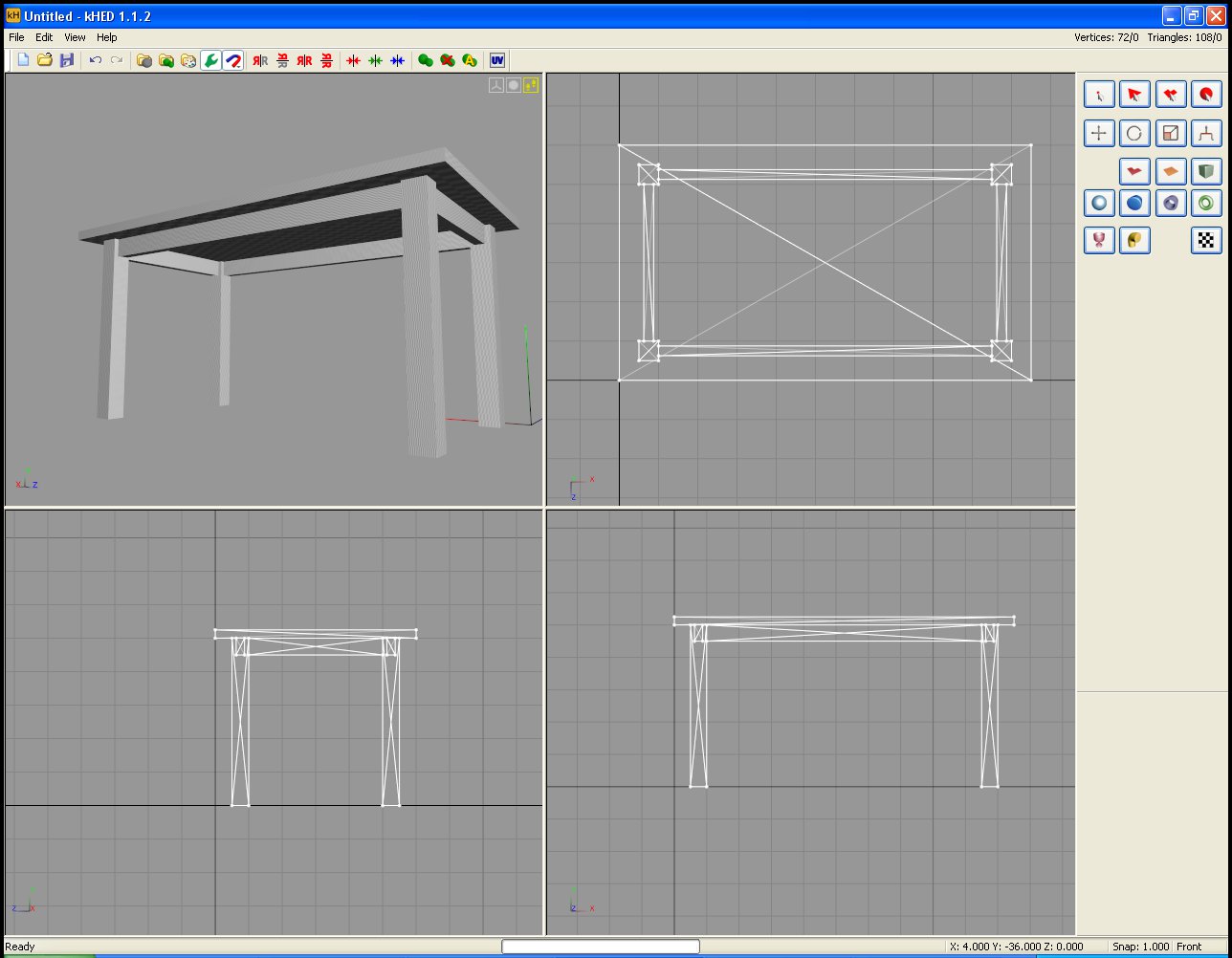Open the View menu
Viewport: 1232px width, 958px height.
(75, 37)
